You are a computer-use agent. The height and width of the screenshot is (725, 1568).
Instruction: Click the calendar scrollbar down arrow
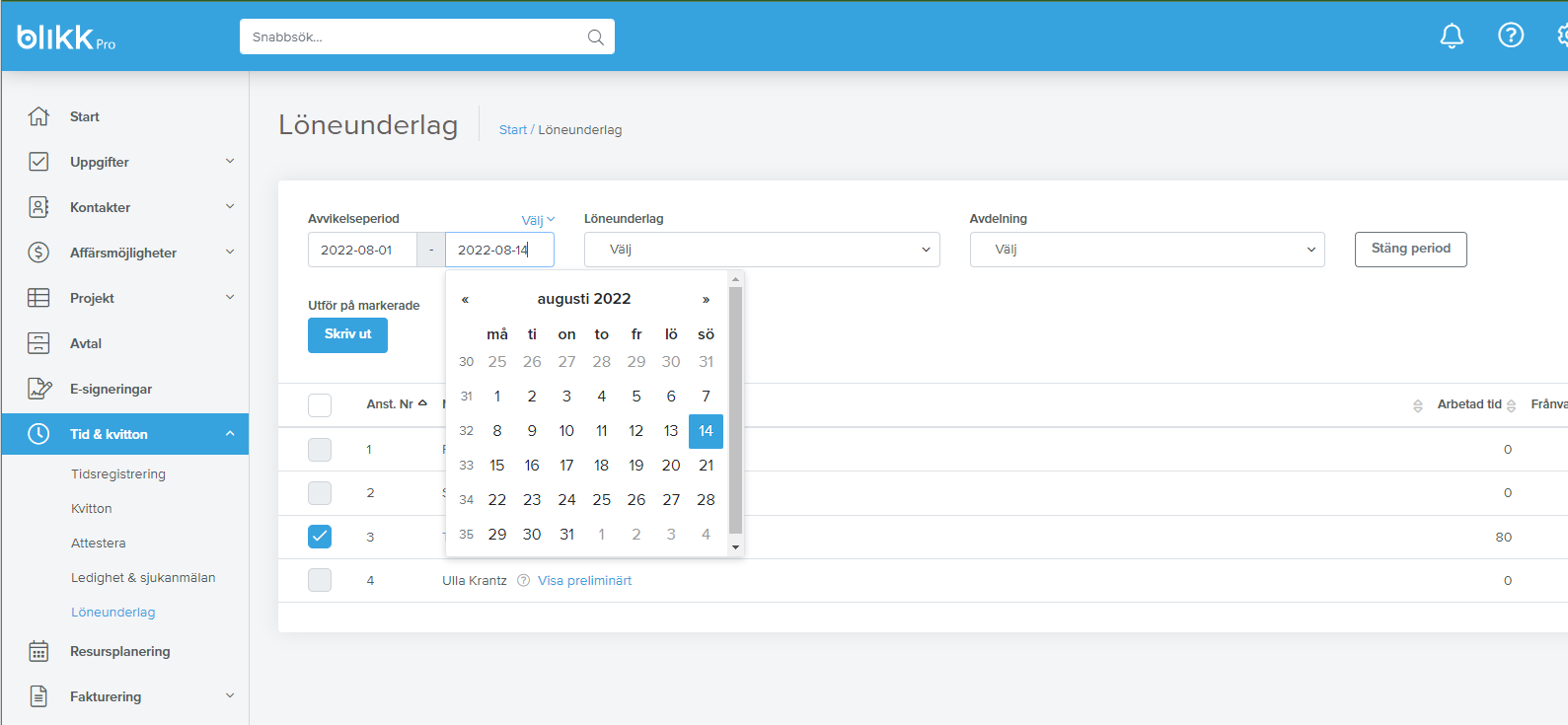(x=735, y=547)
